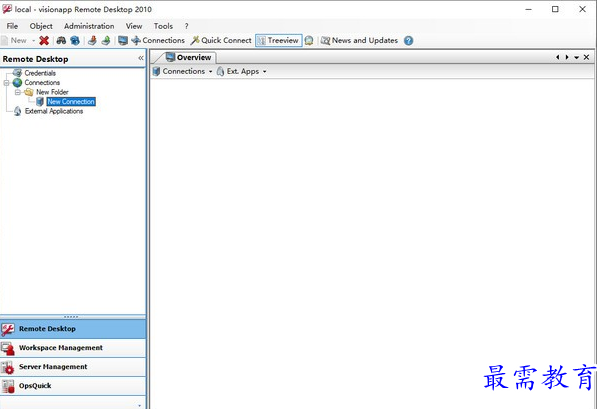Close the Overview tab with the X
Screen dimensions: 605x409
586,57
